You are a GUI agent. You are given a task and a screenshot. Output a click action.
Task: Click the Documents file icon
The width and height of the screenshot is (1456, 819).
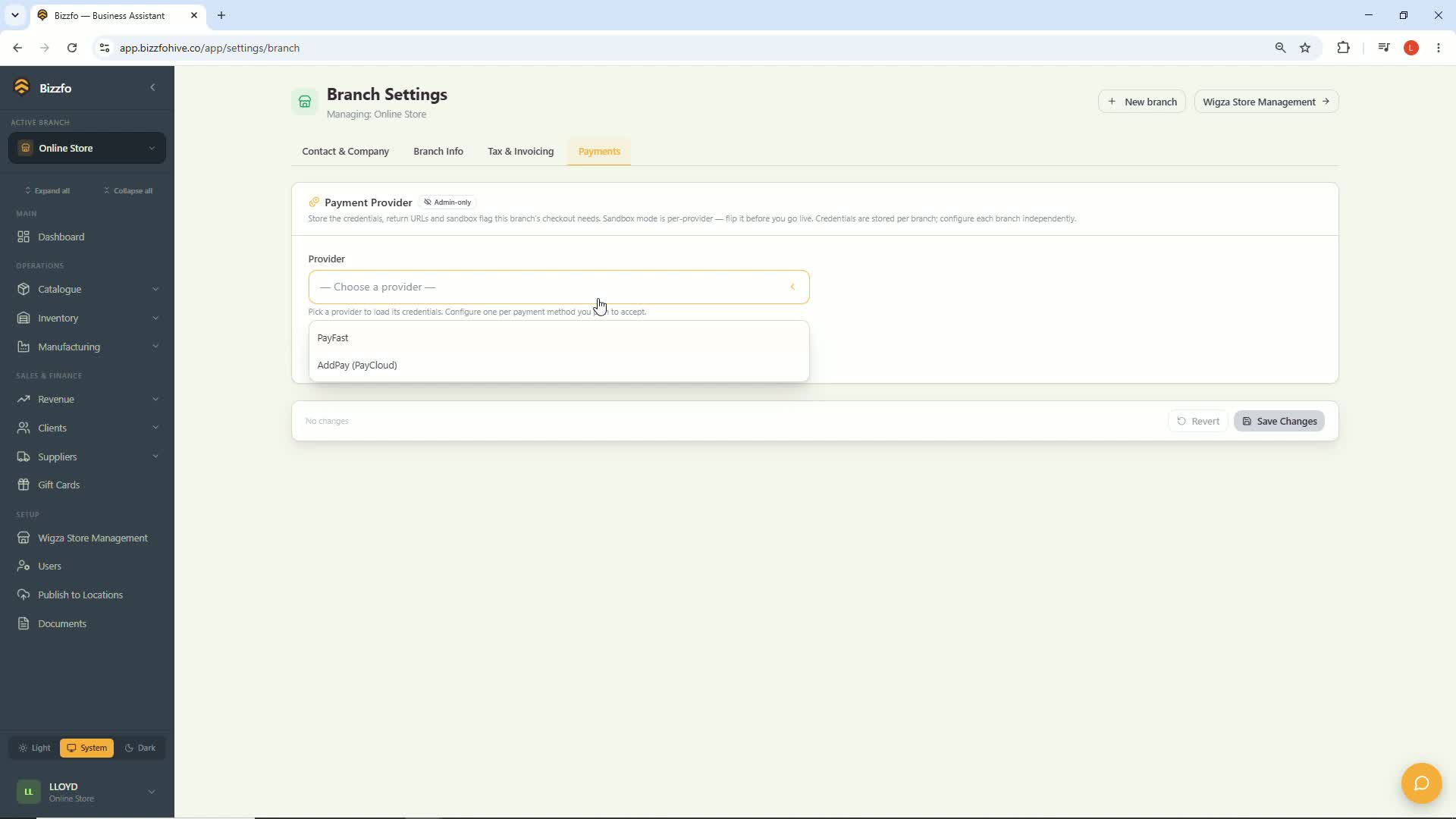24,623
